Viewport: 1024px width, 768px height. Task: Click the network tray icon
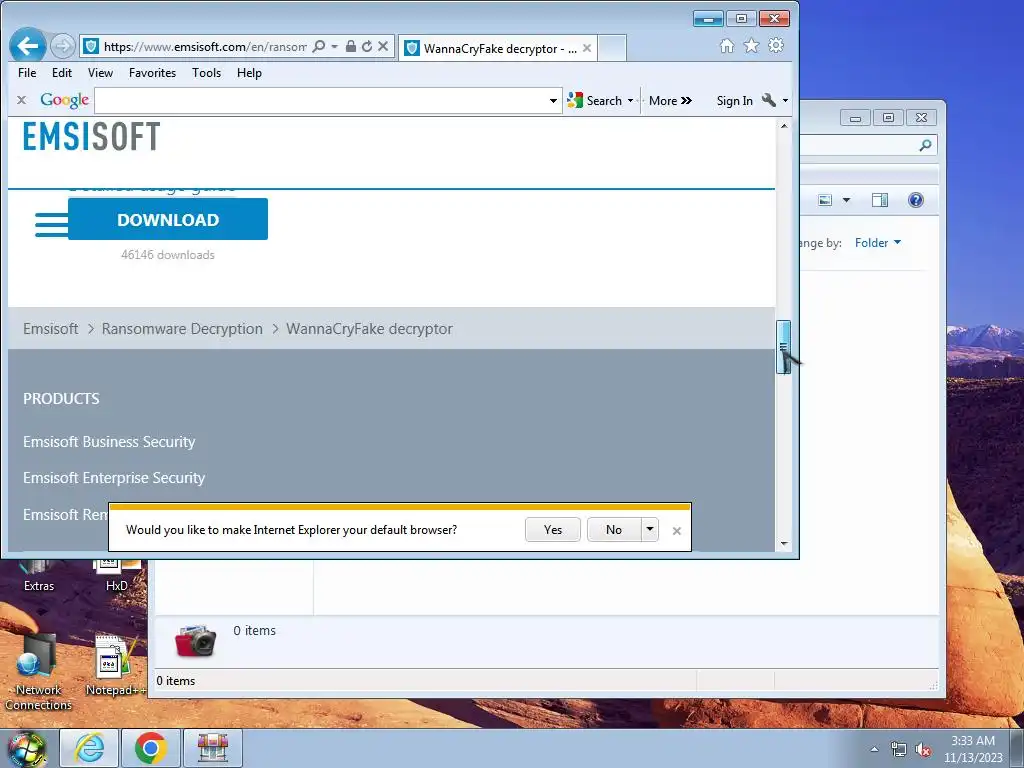point(899,750)
